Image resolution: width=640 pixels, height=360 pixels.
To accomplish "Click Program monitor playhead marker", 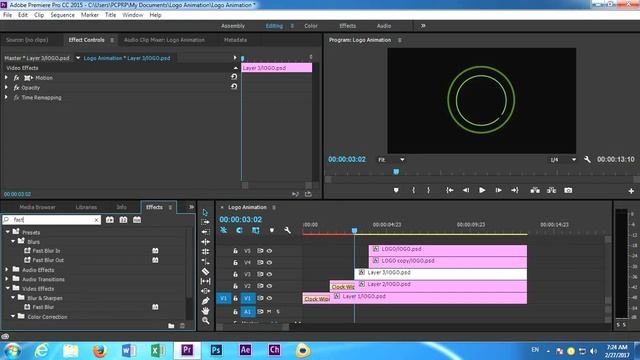I will point(396,172).
